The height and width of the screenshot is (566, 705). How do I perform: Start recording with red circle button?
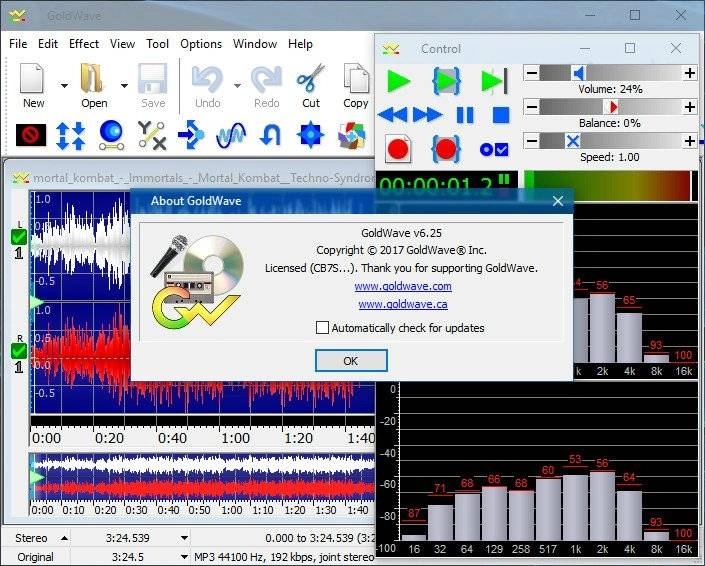tap(398, 149)
